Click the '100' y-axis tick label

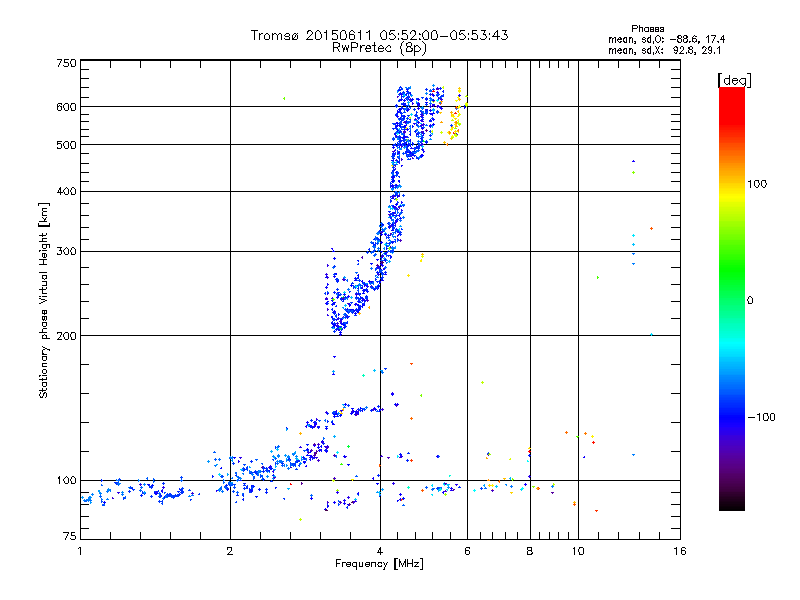pos(67,481)
